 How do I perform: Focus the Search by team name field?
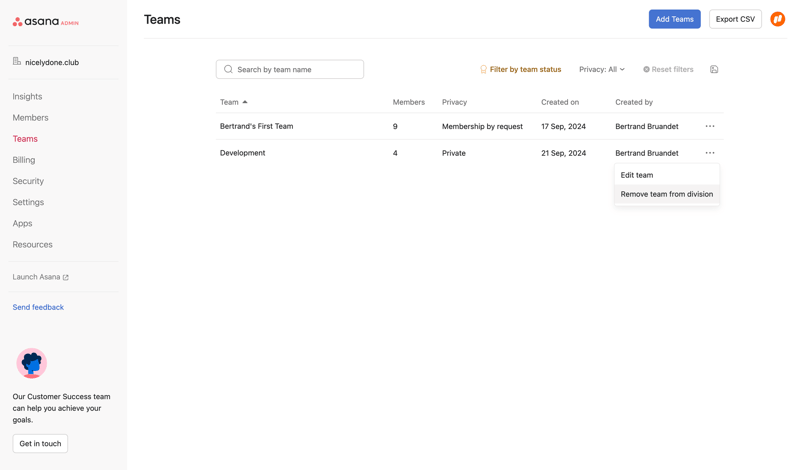point(290,69)
